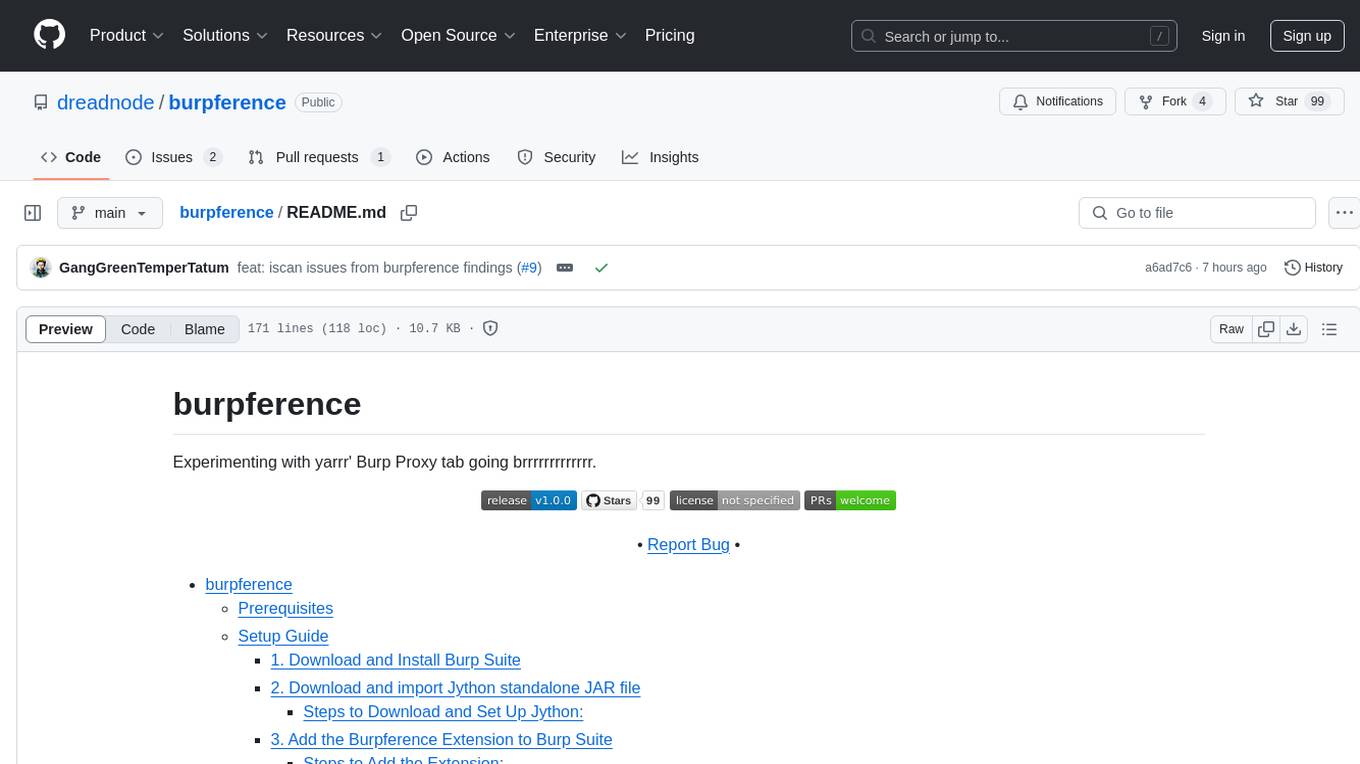Open the Security tab
This screenshot has width=1360, height=764.
[x=556, y=157]
